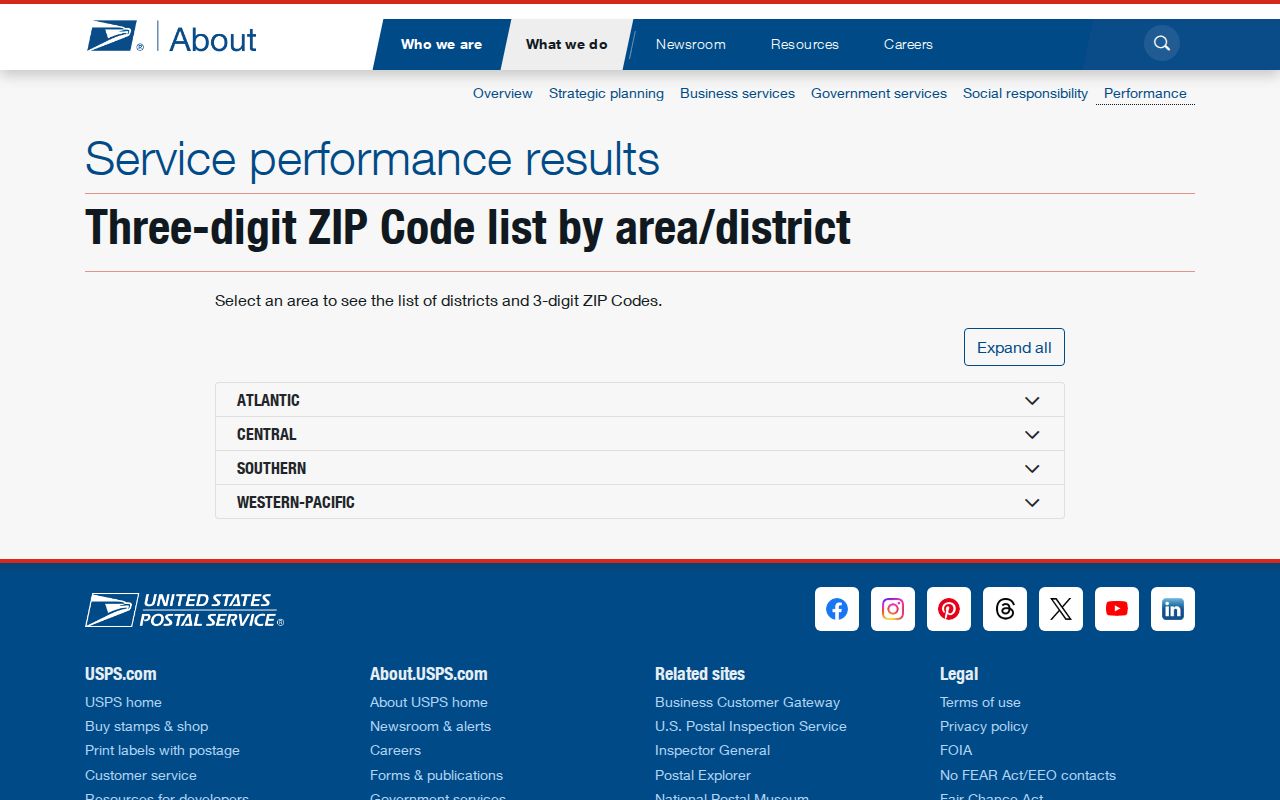Viewport: 1280px width, 800px height.
Task: Open the Resources menu item
Action: (x=804, y=44)
